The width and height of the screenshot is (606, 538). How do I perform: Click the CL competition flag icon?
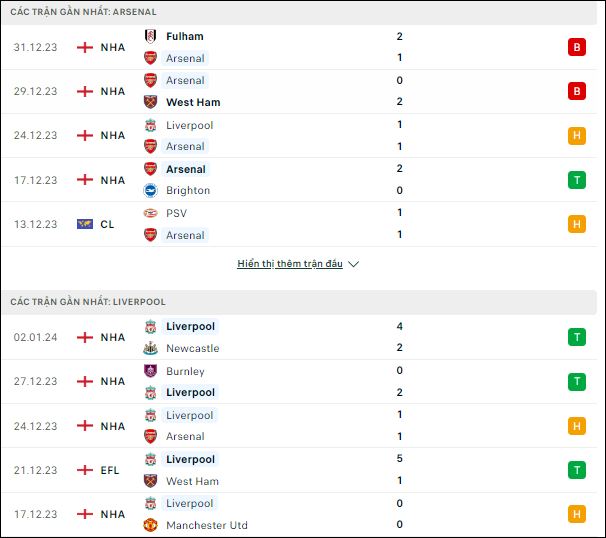pyautogui.click(x=85, y=224)
